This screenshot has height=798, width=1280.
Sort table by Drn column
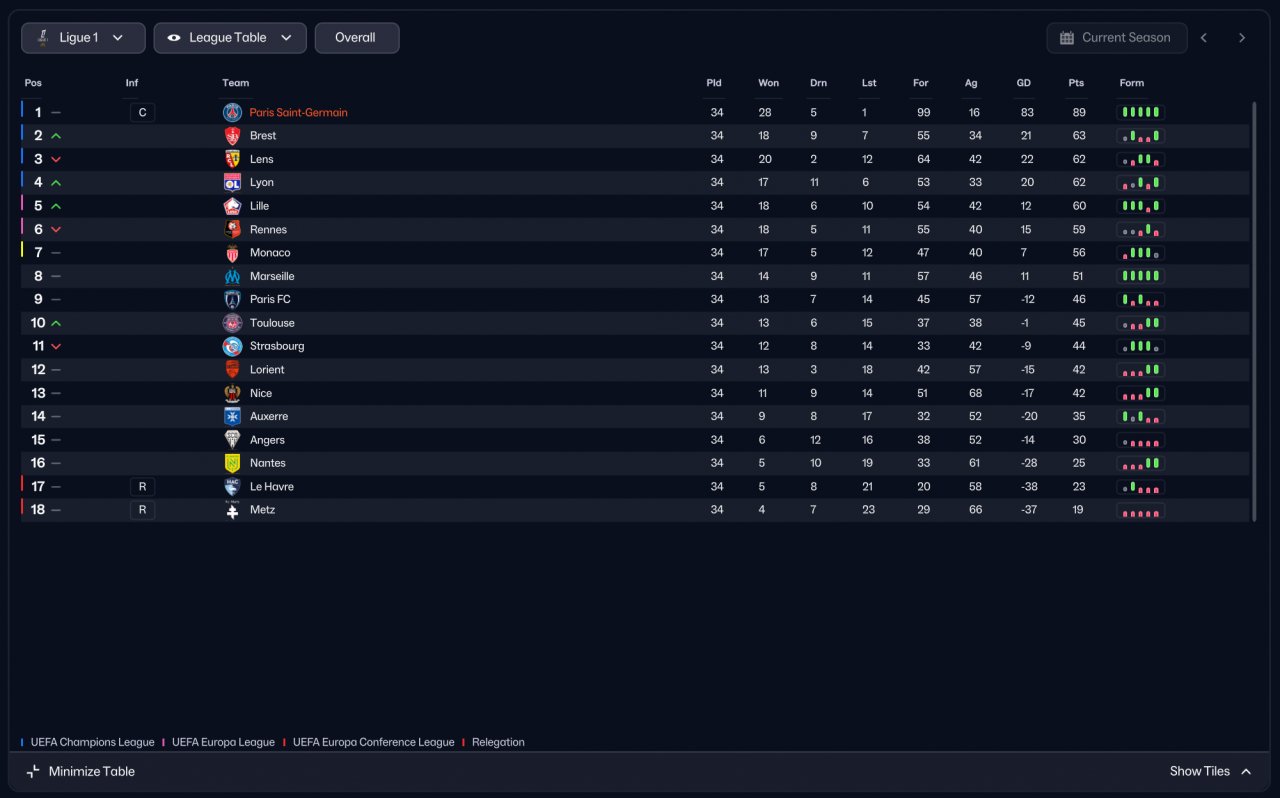[x=818, y=83]
